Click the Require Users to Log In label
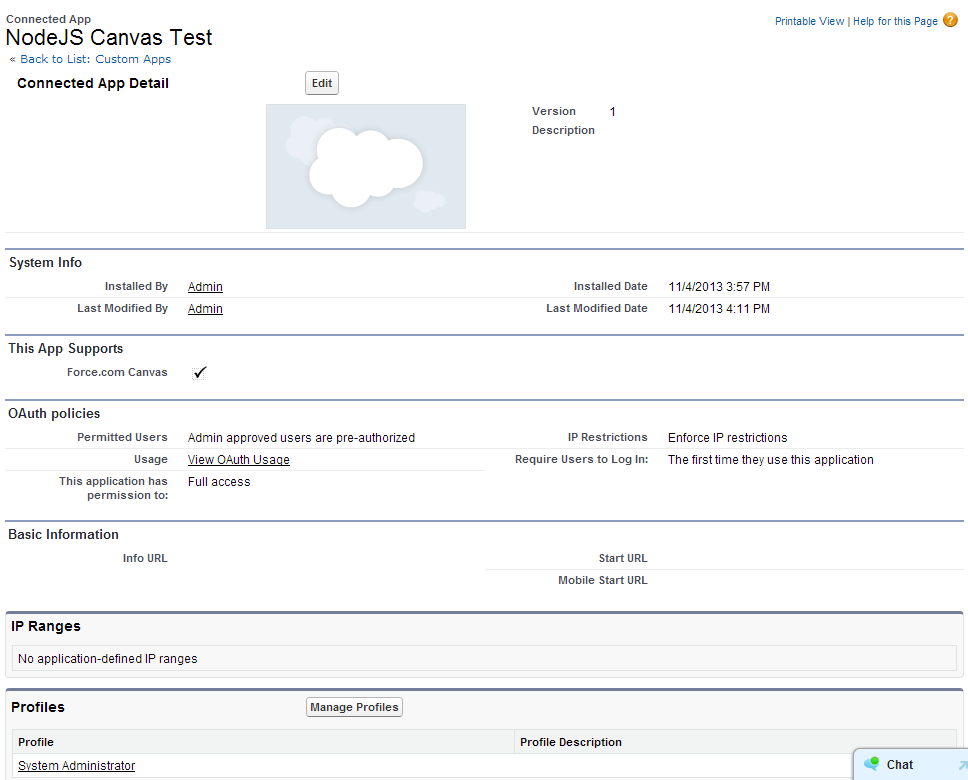The height and width of the screenshot is (780, 968). coord(582,459)
